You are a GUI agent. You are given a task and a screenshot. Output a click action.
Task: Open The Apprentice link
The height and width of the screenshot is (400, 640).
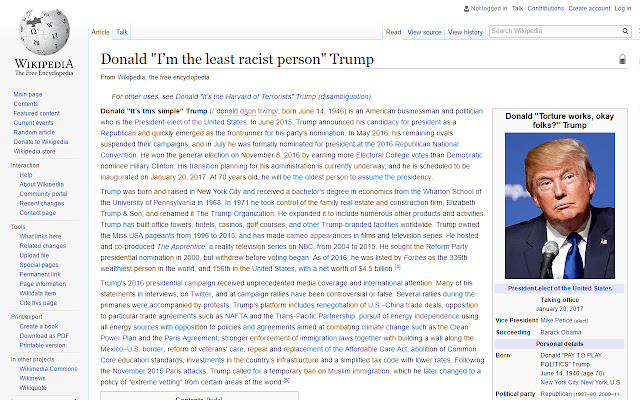coord(181,247)
